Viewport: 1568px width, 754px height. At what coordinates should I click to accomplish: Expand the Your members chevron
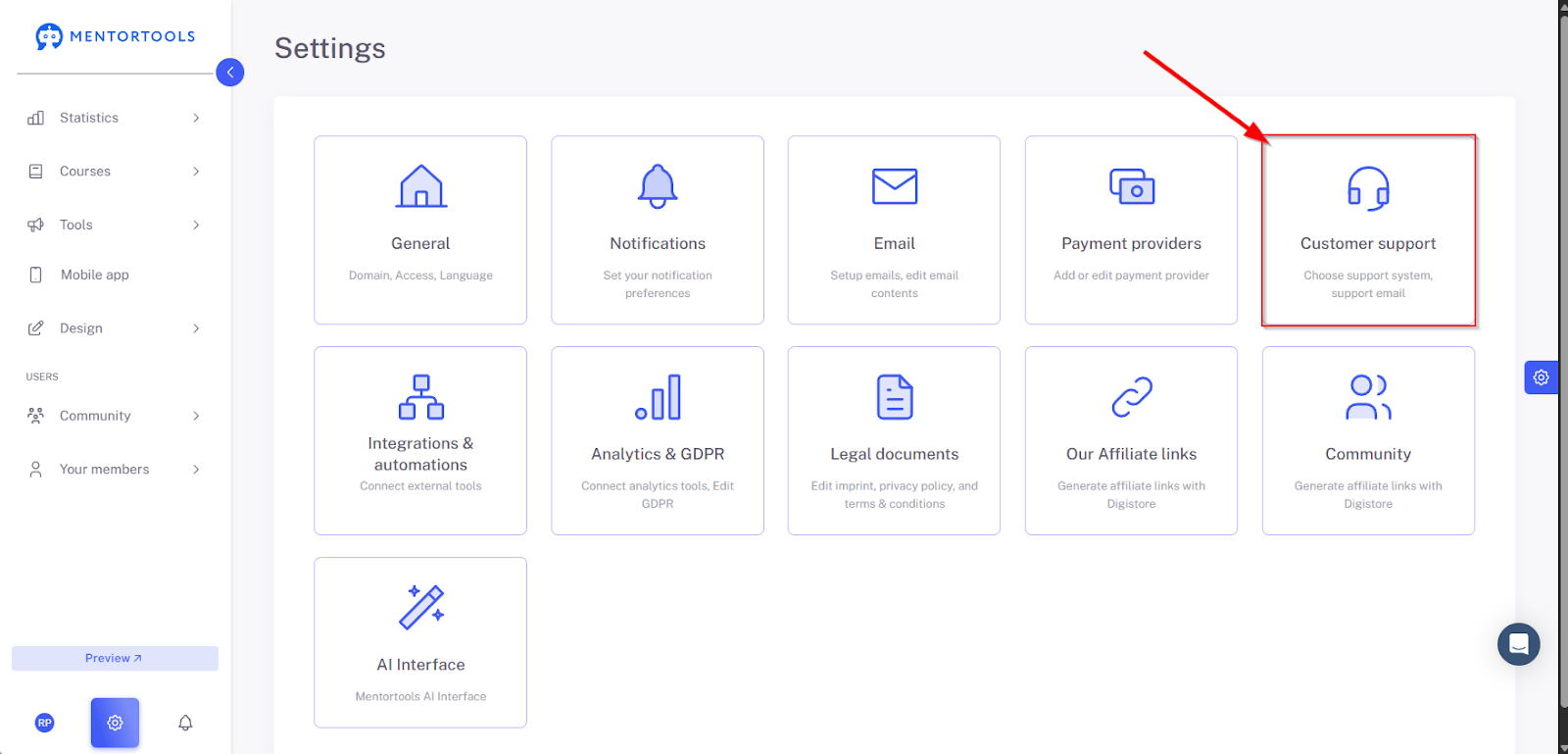tap(196, 470)
